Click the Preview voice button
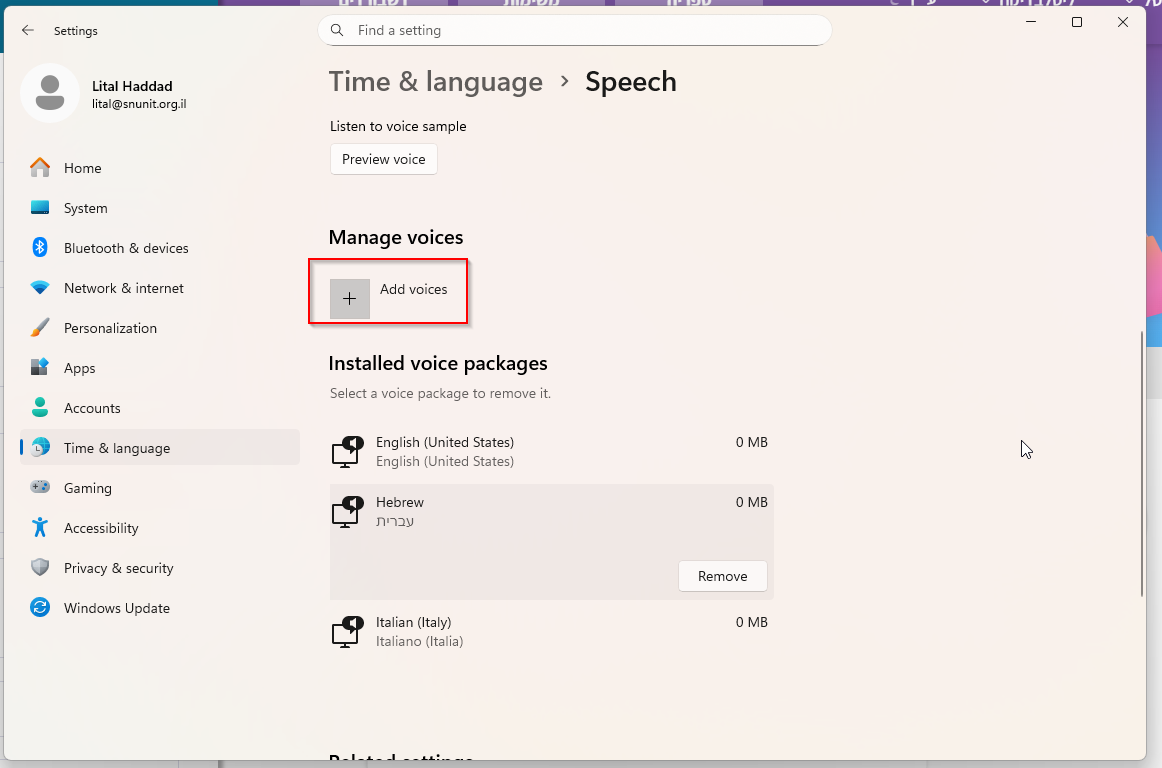This screenshot has height=768, width=1162. tap(384, 159)
